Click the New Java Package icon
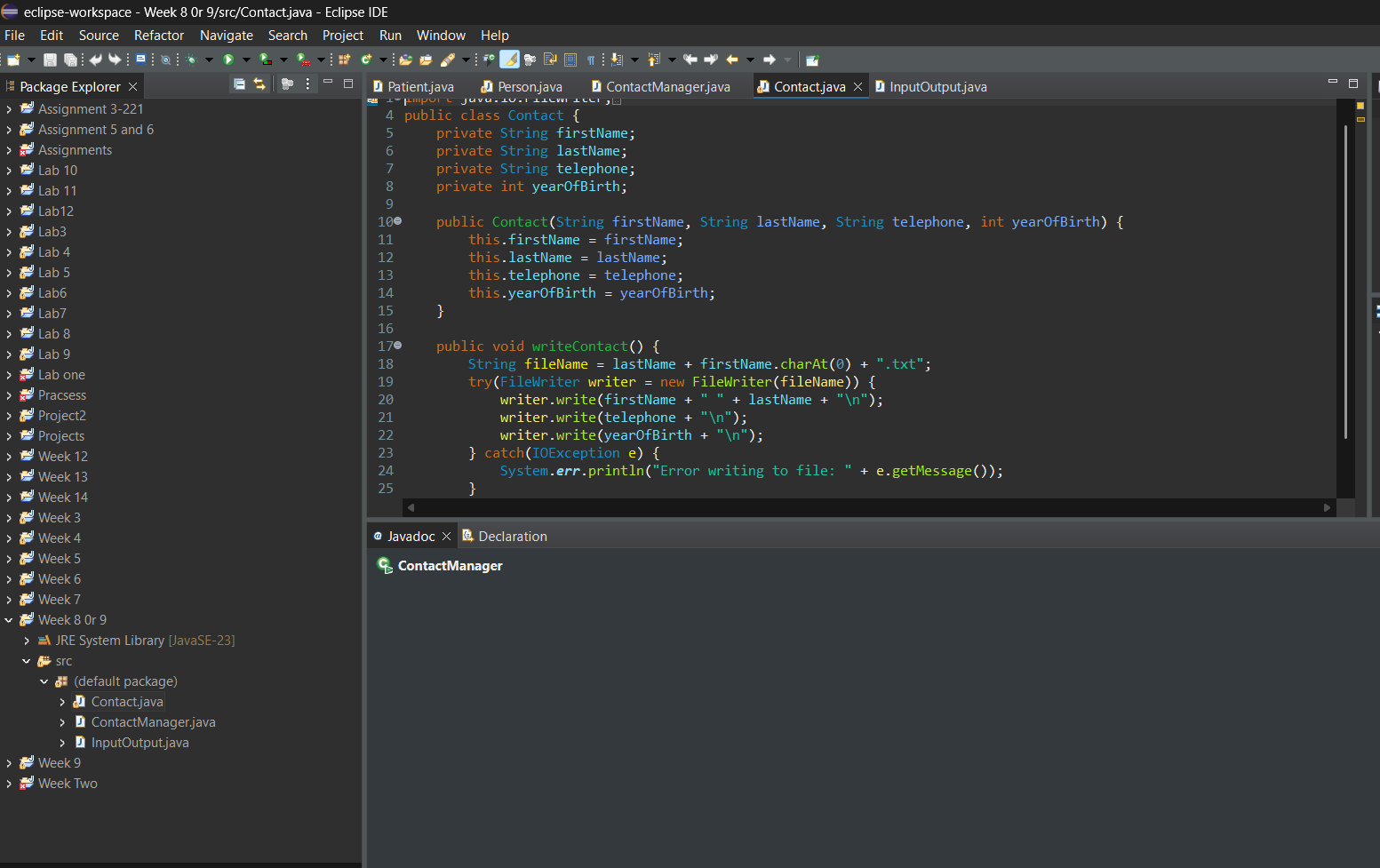 (x=345, y=60)
